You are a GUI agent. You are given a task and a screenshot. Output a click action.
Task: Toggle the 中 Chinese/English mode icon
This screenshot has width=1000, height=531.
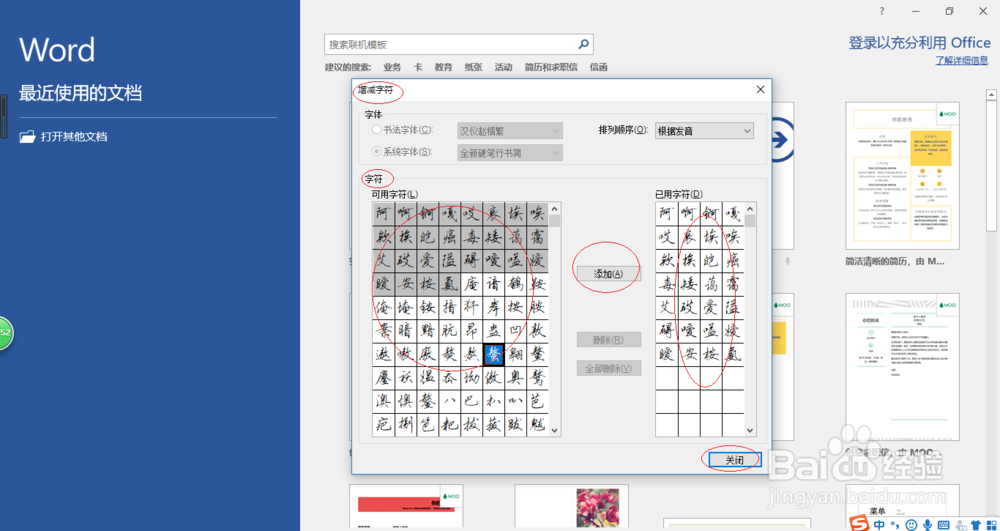pyautogui.click(x=879, y=525)
